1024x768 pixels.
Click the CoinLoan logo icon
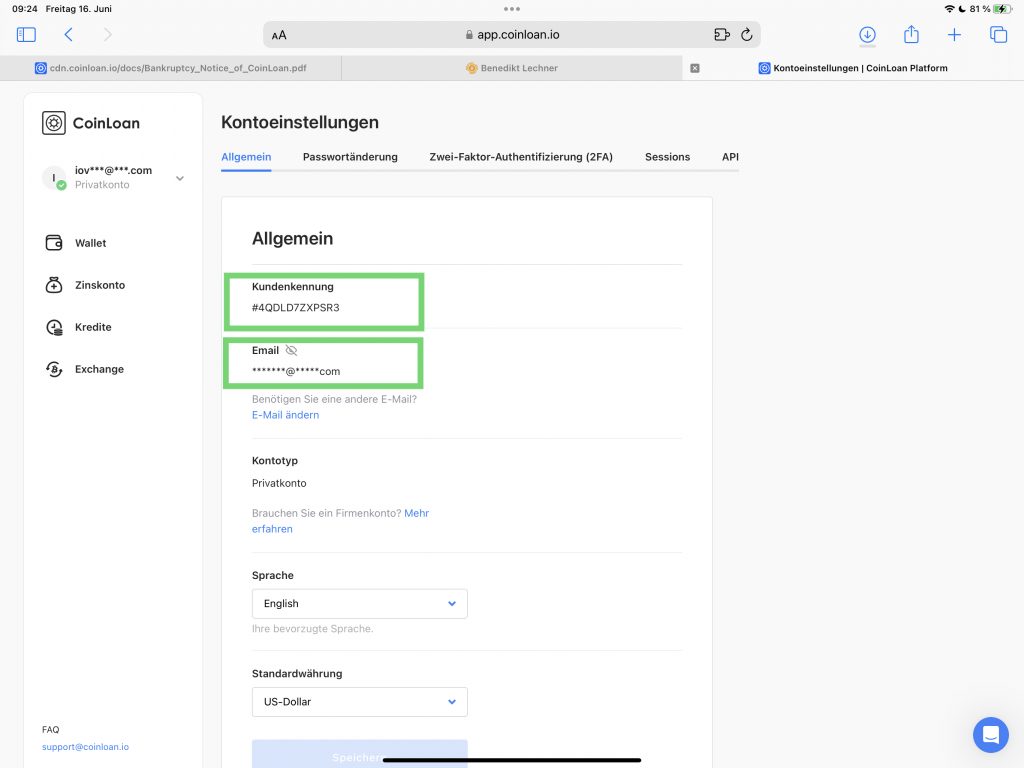pos(54,123)
